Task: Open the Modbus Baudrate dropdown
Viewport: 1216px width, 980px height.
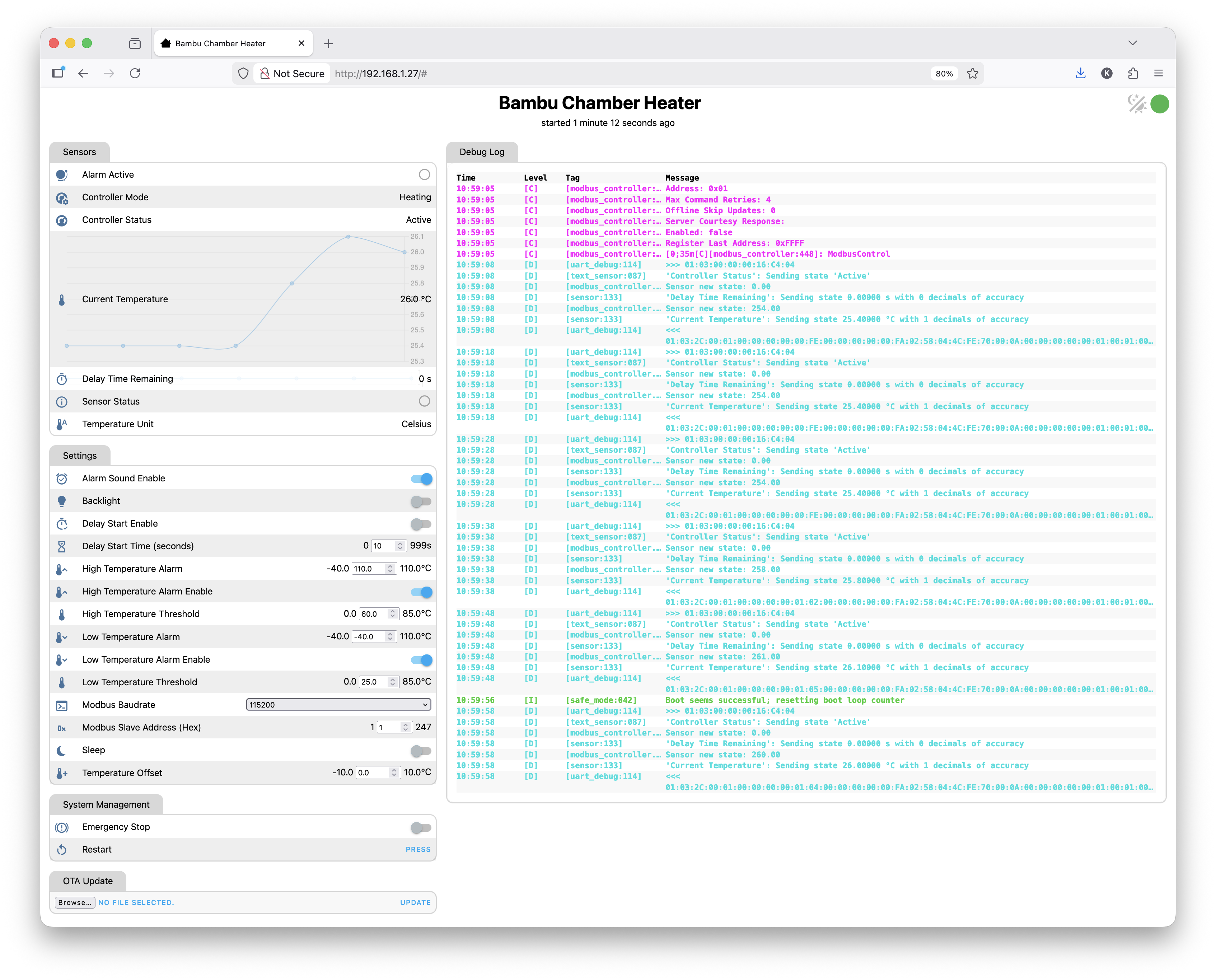Action: (338, 705)
